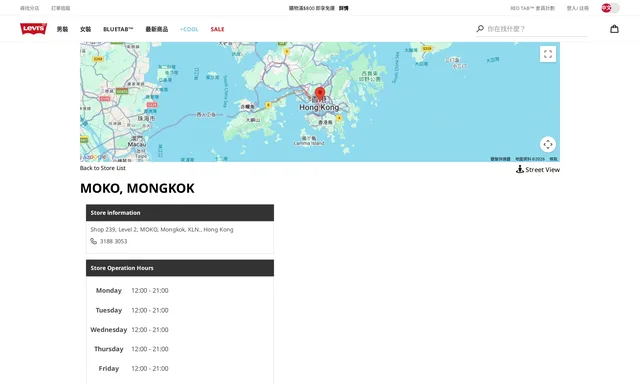
Task: Open the 最新商品 menu
Action: pos(157,29)
